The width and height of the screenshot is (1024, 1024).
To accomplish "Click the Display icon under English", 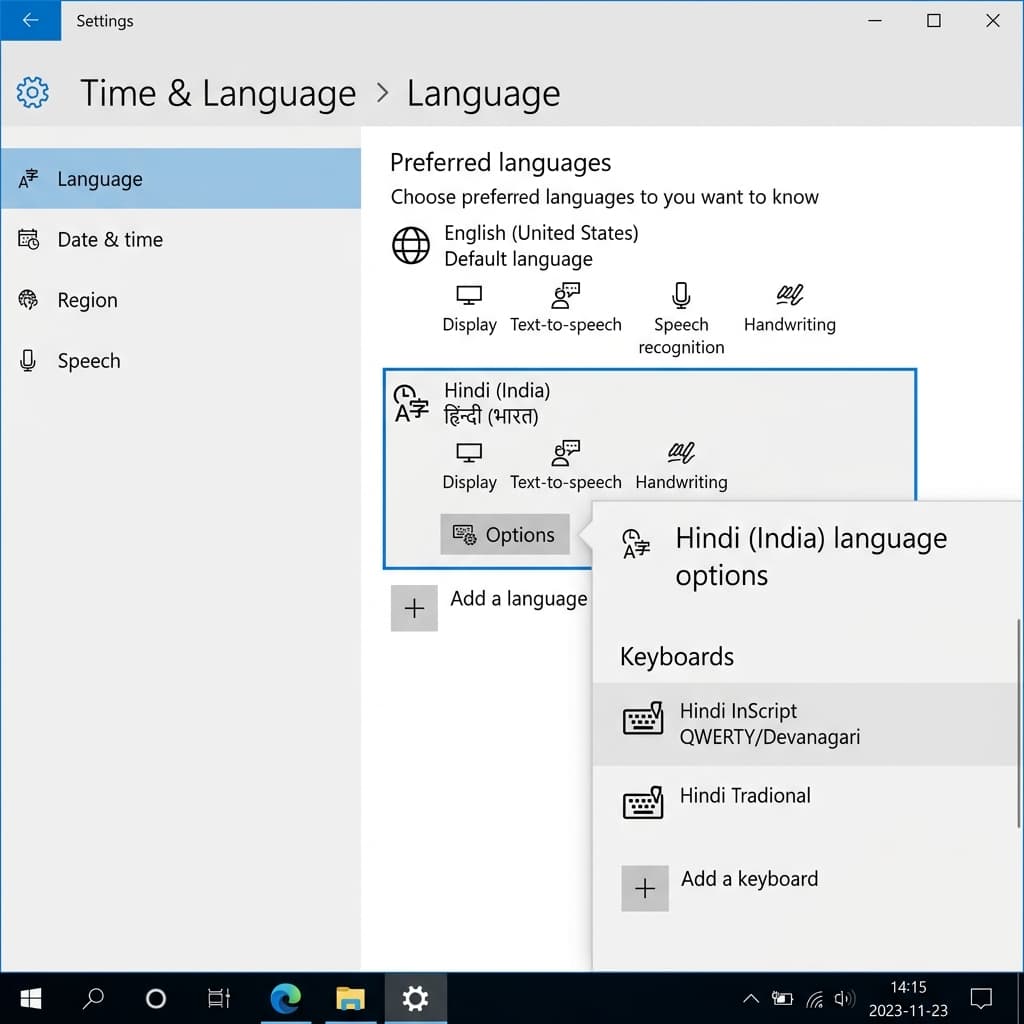I will [469, 296].
